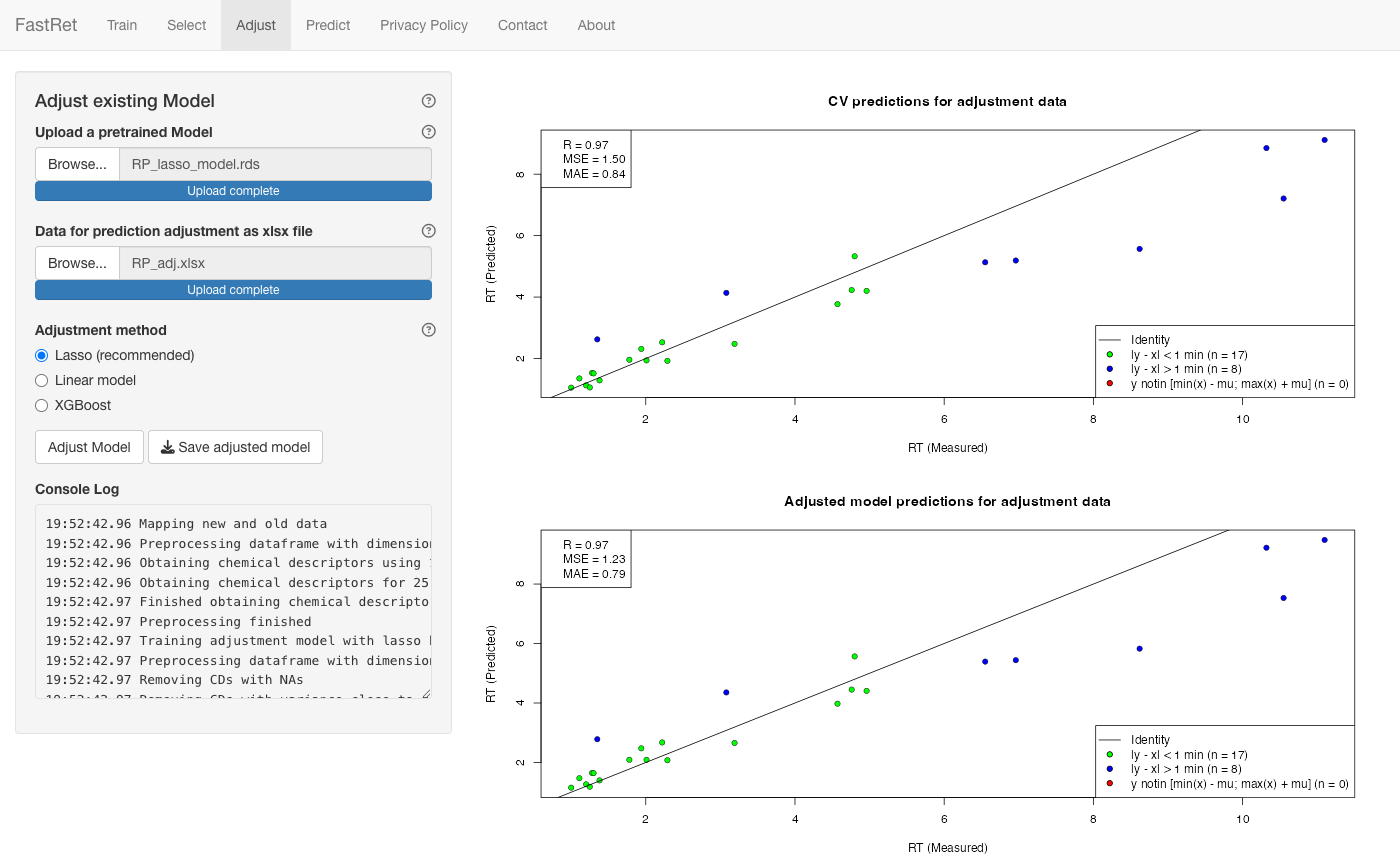Open the Select tab
Viewport: 1400px width, 854px height.
[186, 25]
